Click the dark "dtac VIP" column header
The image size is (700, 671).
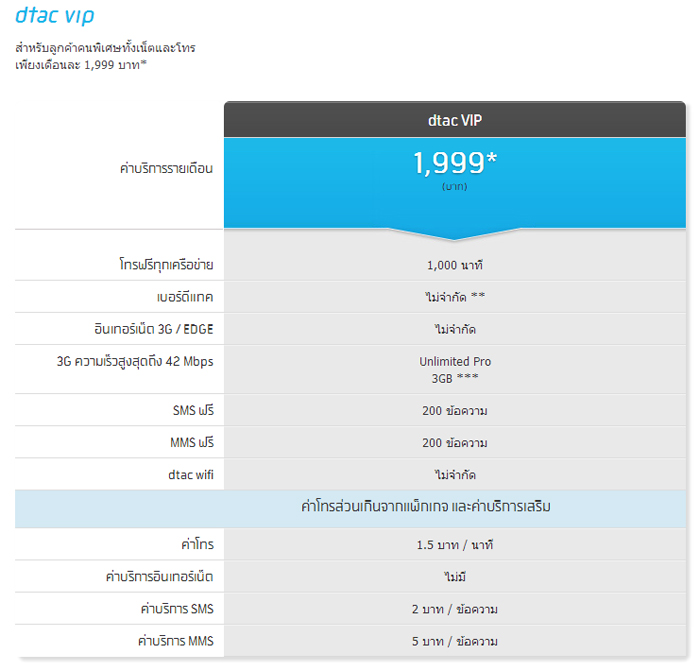(455, 120)
